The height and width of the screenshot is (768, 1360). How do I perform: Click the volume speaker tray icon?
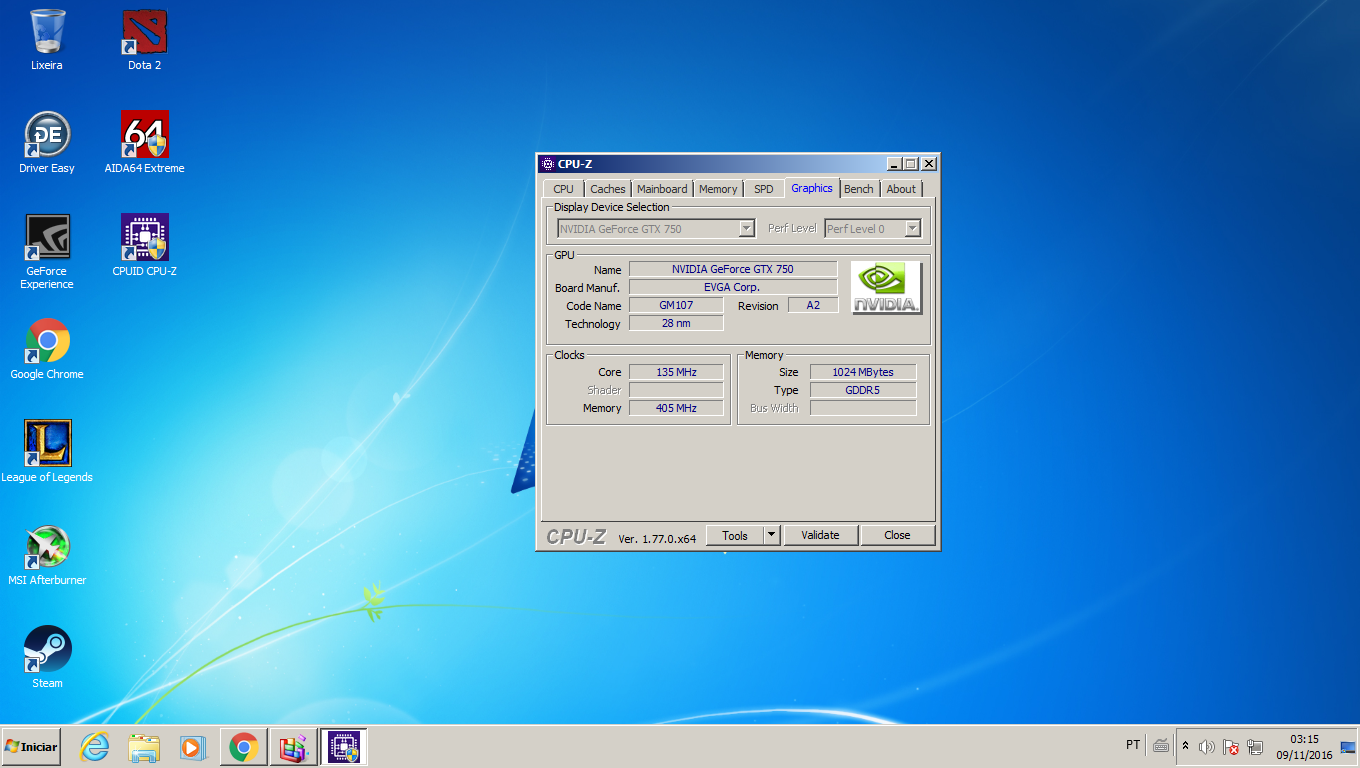pos(1206,747)
